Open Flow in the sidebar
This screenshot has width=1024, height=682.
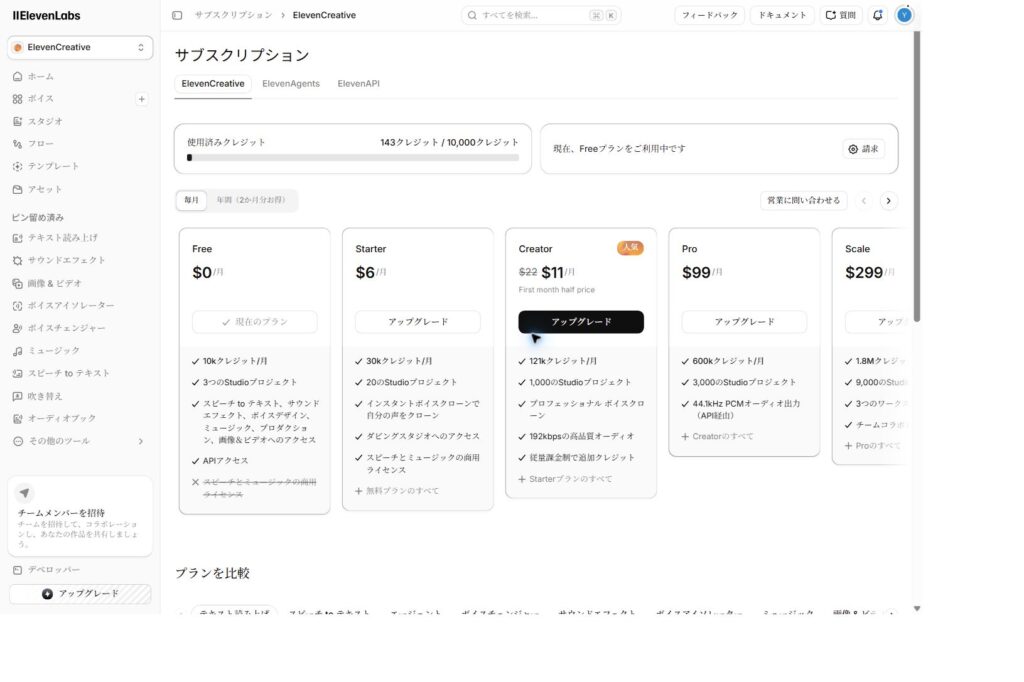[40, 144]
